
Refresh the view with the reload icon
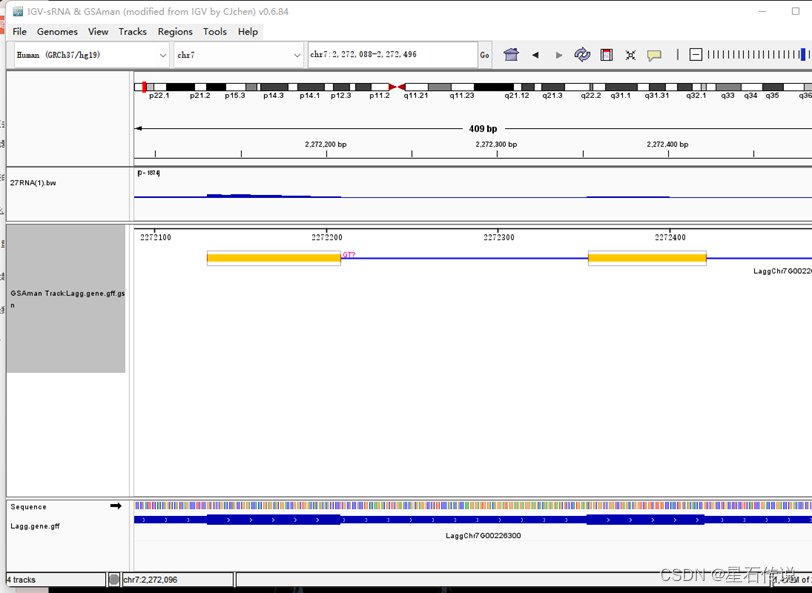(582, 54)
